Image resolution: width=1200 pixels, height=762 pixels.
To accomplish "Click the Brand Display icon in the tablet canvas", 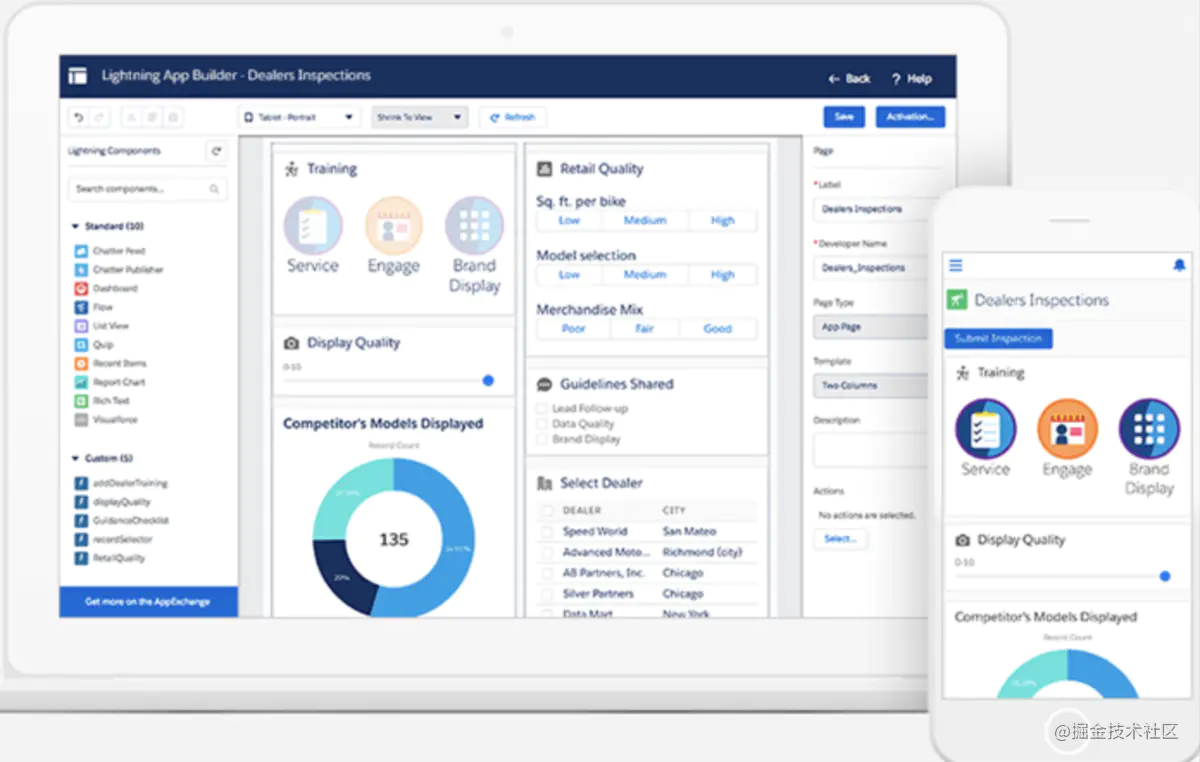I will (x=474, y=225).
